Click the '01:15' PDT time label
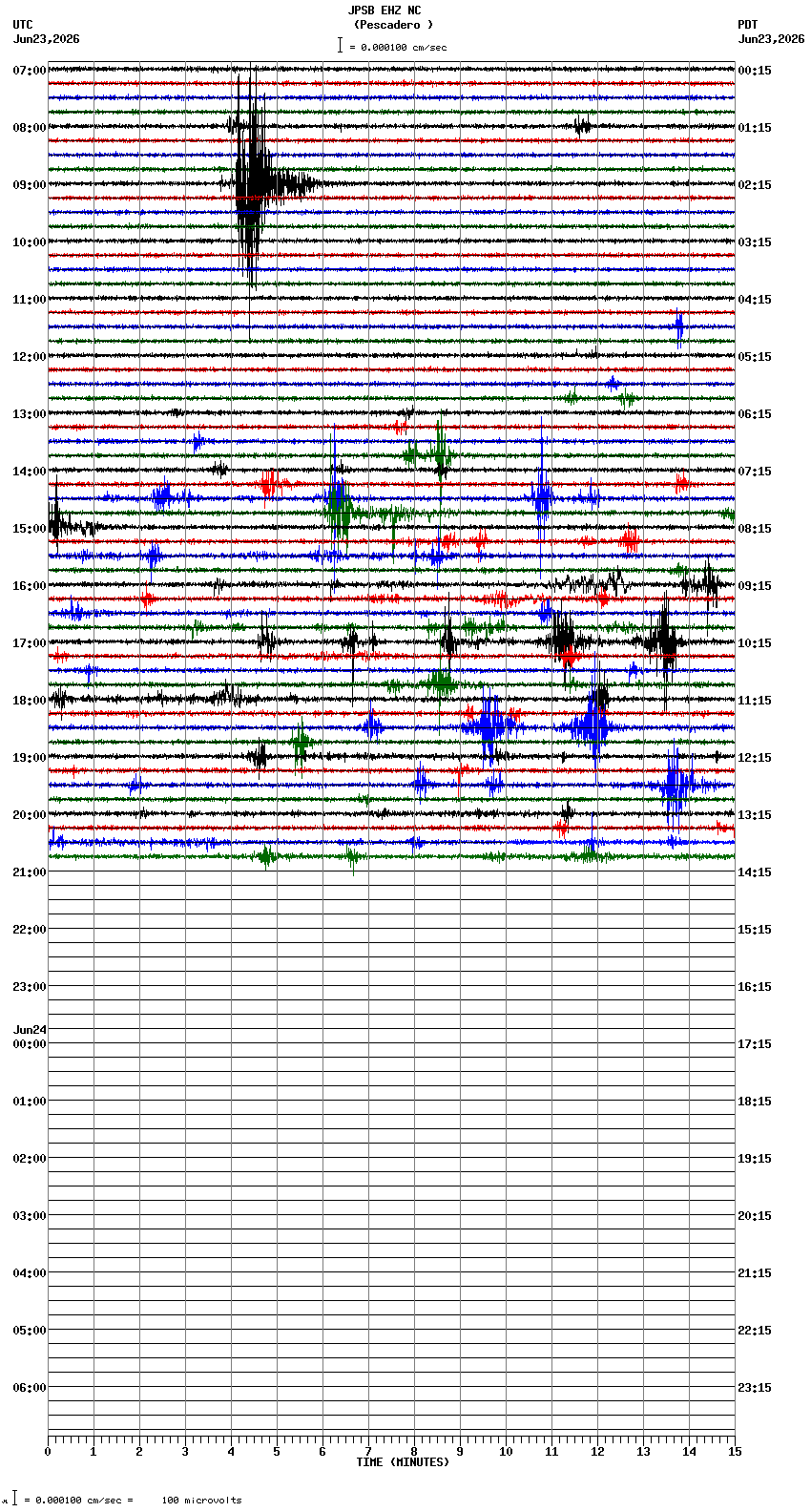Screen dimensions: 811x1512 (x=755, y=128)
